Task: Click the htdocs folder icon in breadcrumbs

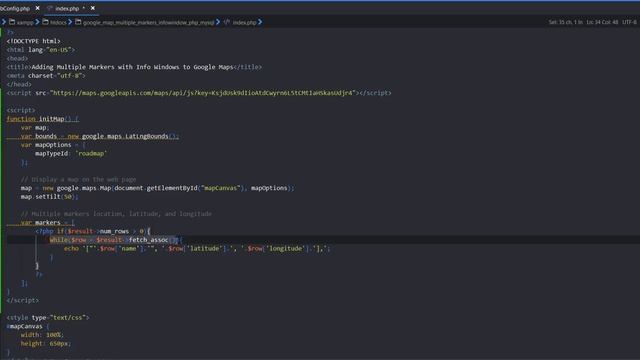Action: click(45, 22)
